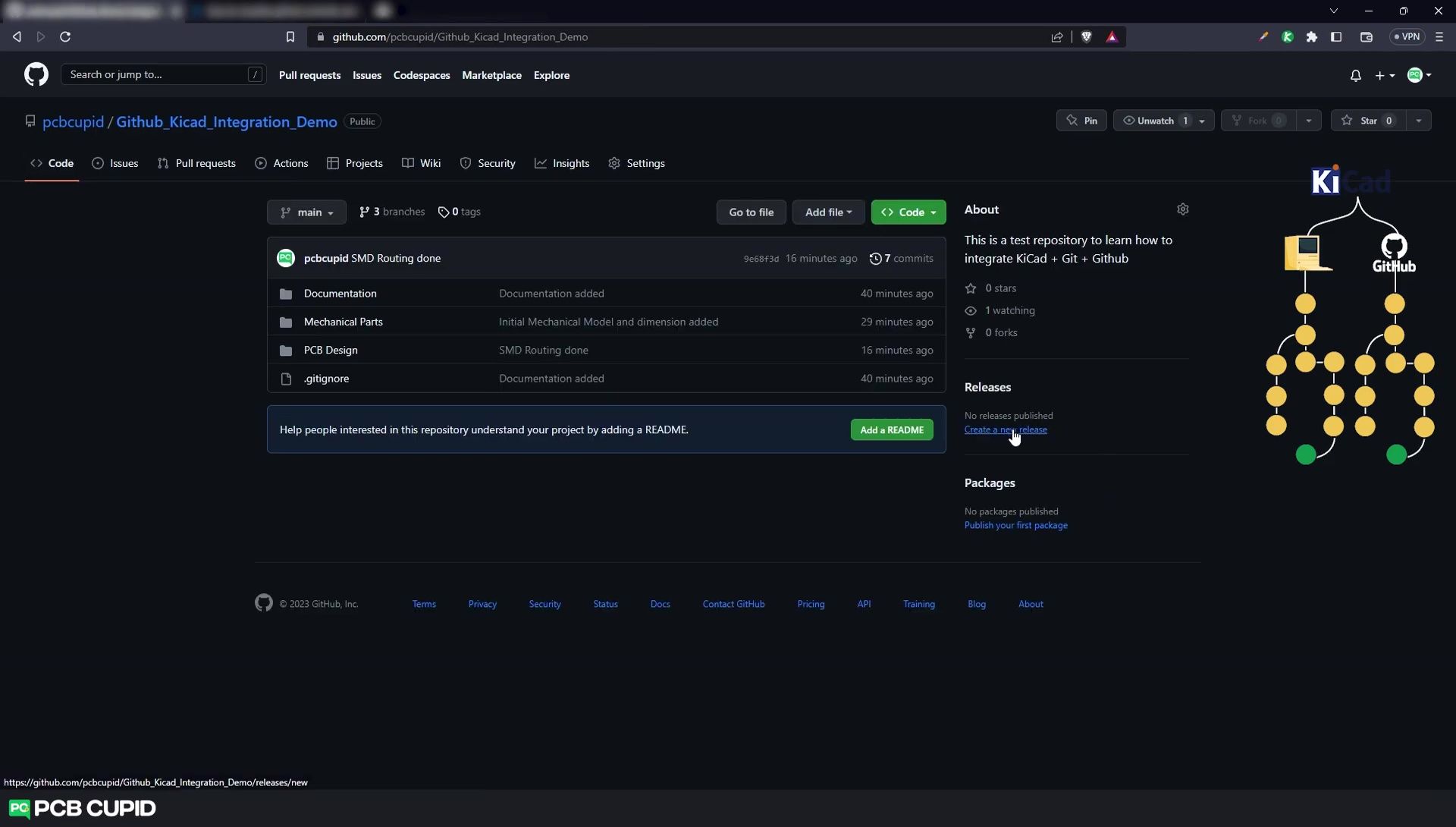Expand the Fork dropdown arrow
The image size is (1456, 827).
point(1308,121)
